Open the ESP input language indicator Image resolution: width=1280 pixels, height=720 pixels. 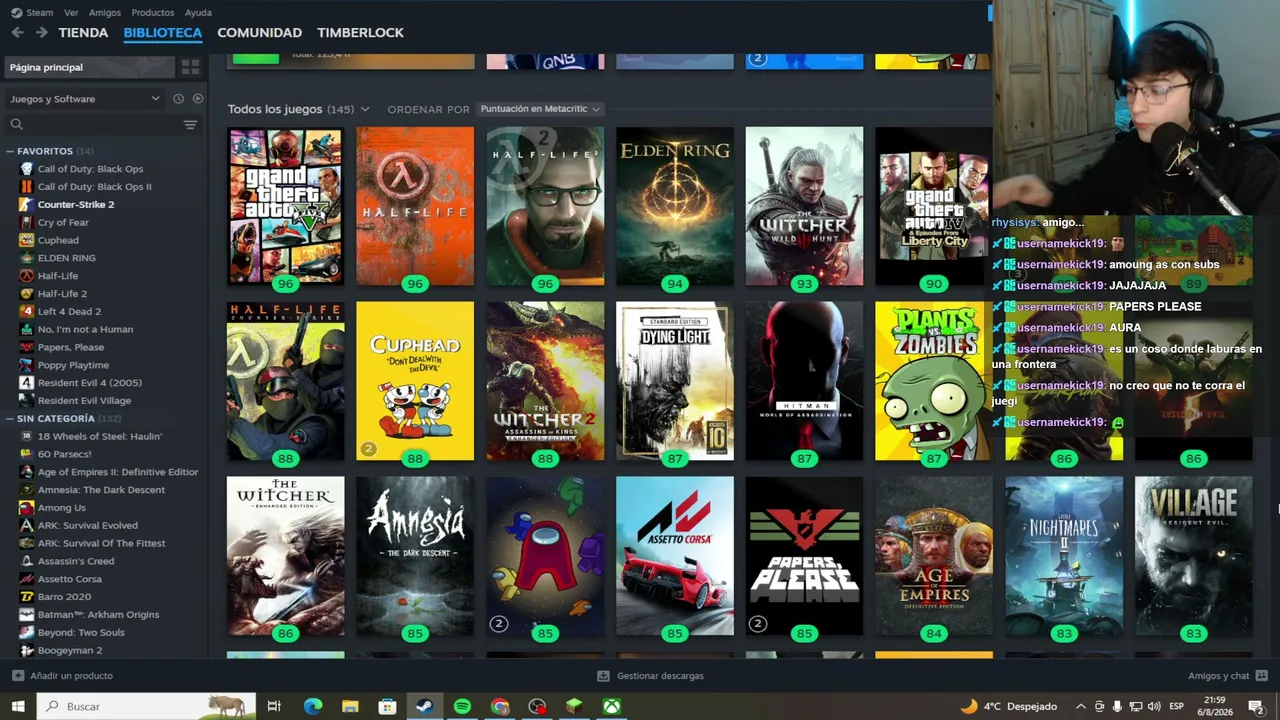tap(1177, 706)
